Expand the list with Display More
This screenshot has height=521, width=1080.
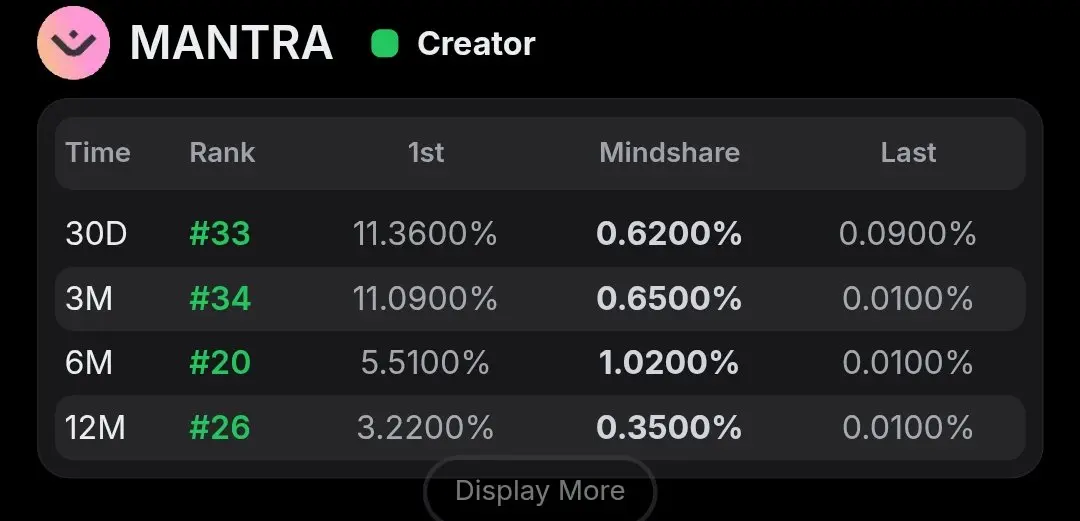[540, 491]
